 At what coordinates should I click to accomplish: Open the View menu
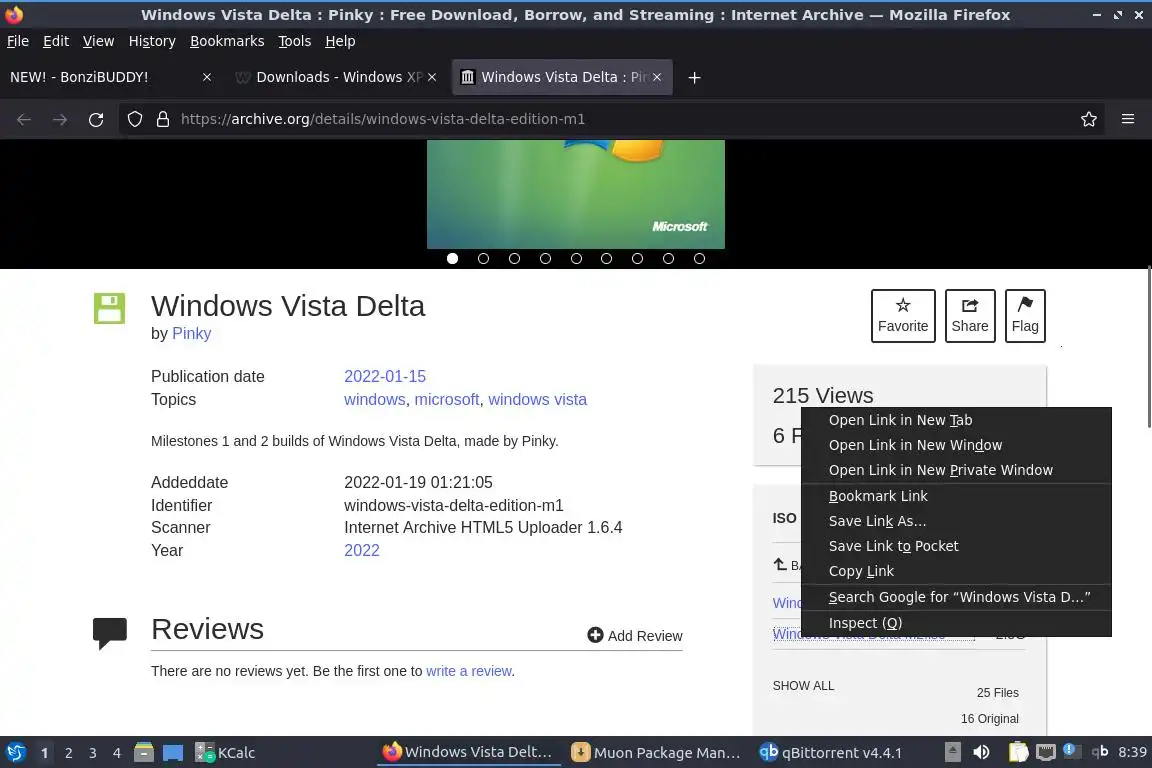point(98,41)
